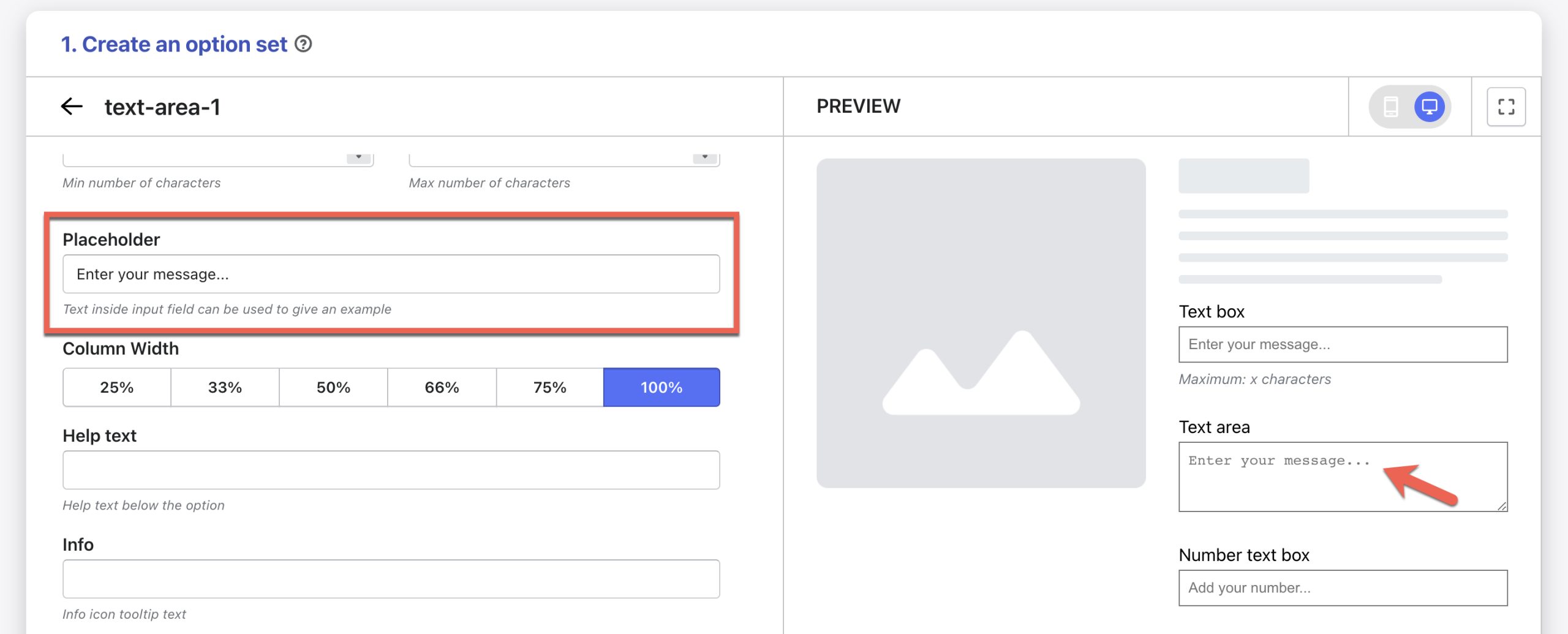Switch preview to mobile device view
This screenshot has width=1568, height=634.
(1390, 107)
